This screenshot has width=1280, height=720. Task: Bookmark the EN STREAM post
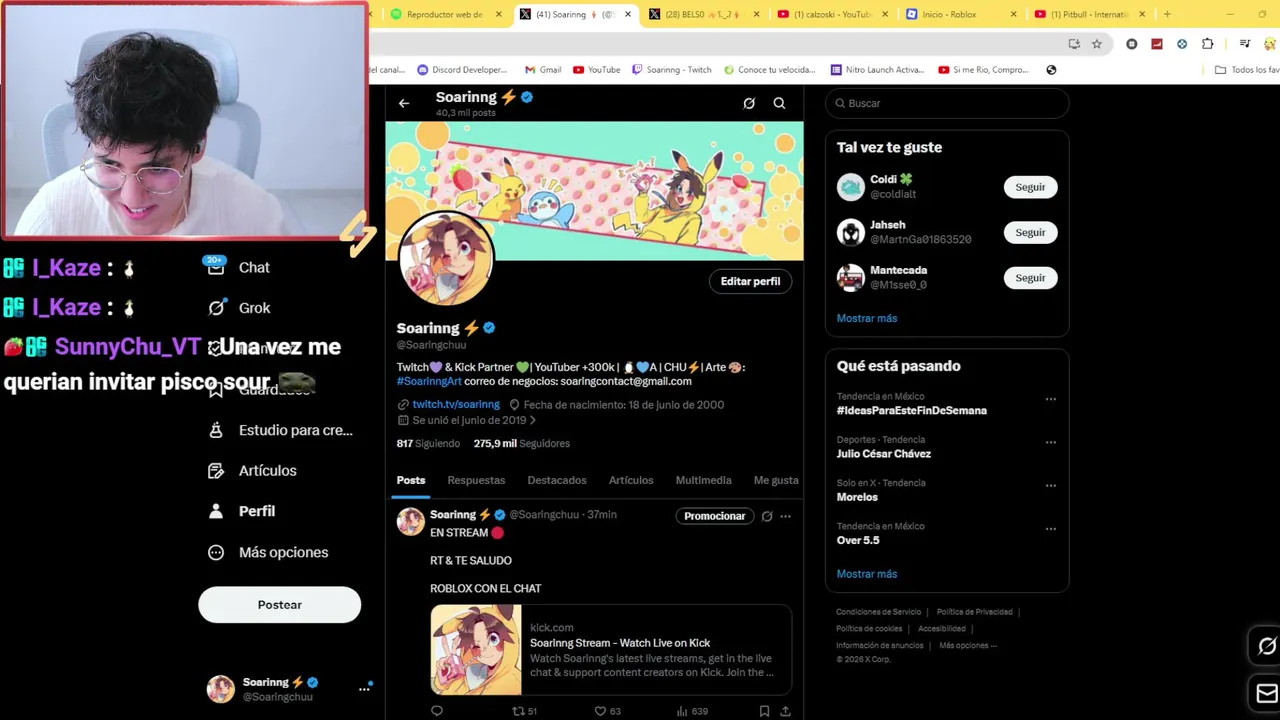pyautogui.click(x=764, y=711)
